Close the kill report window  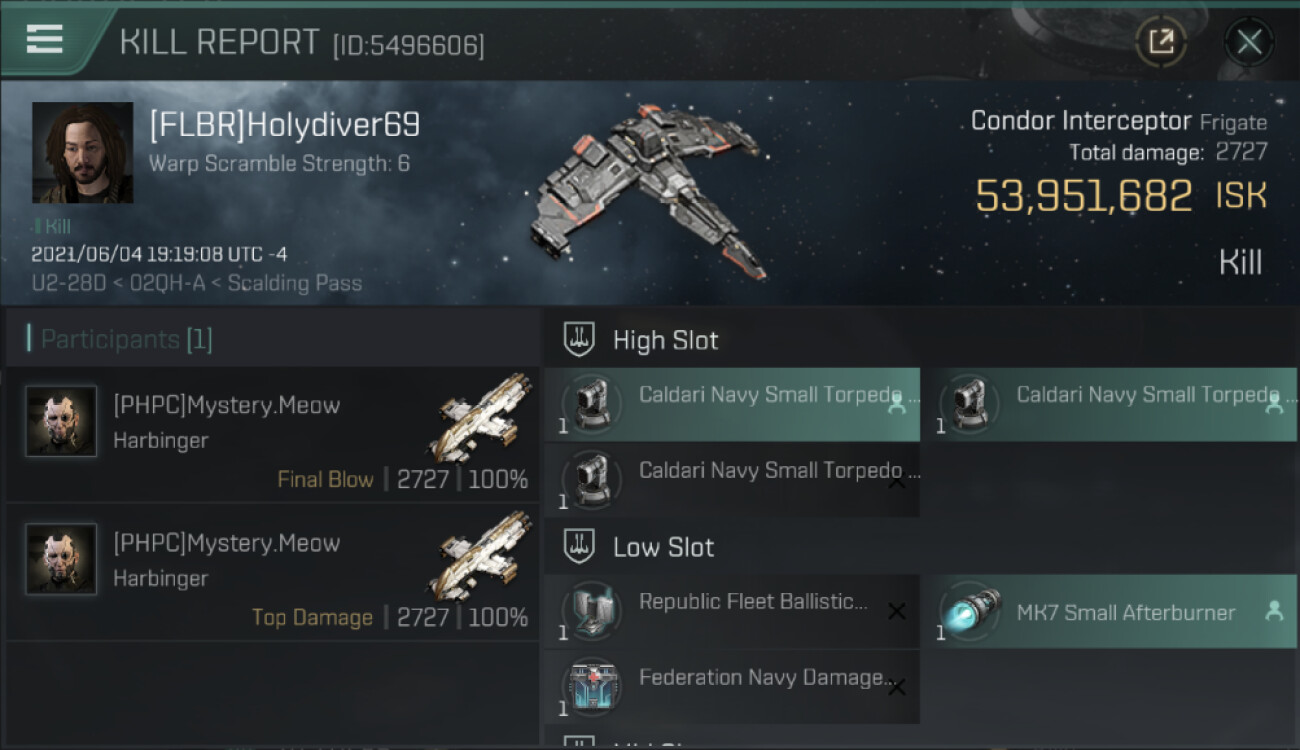pyautogui.click(x=1249, y=42)
